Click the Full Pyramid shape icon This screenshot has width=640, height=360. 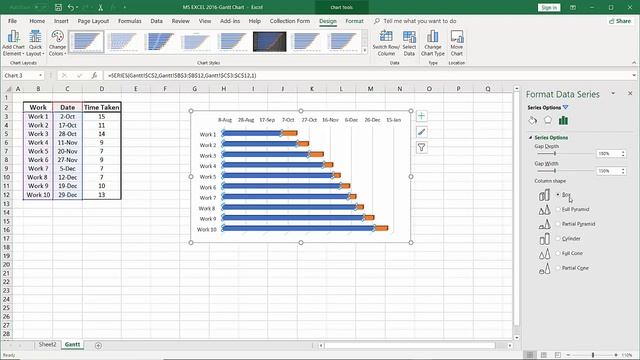pos(544,210)
